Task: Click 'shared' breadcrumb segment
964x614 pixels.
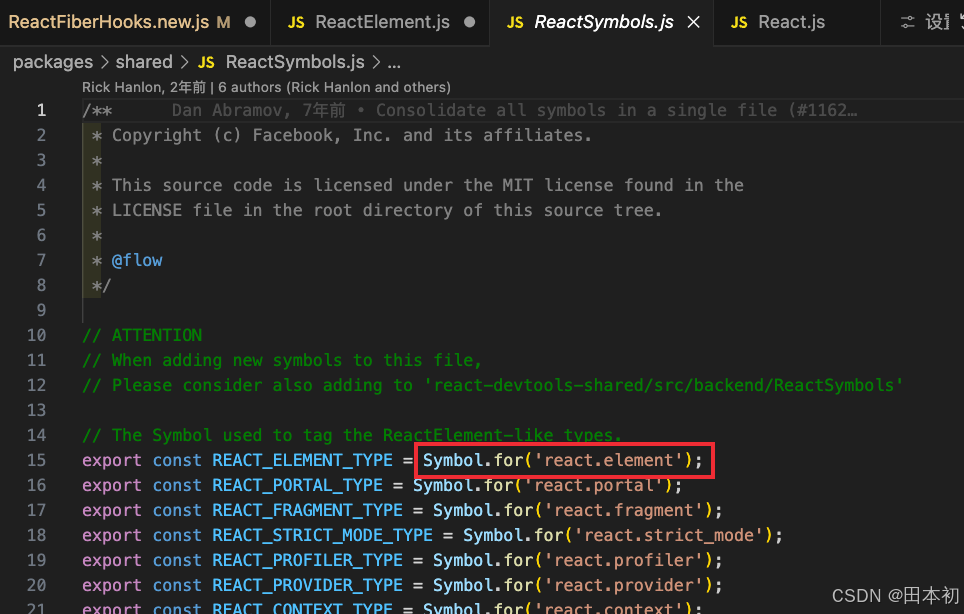Action: pyautogui.click(x=144, y=62)
